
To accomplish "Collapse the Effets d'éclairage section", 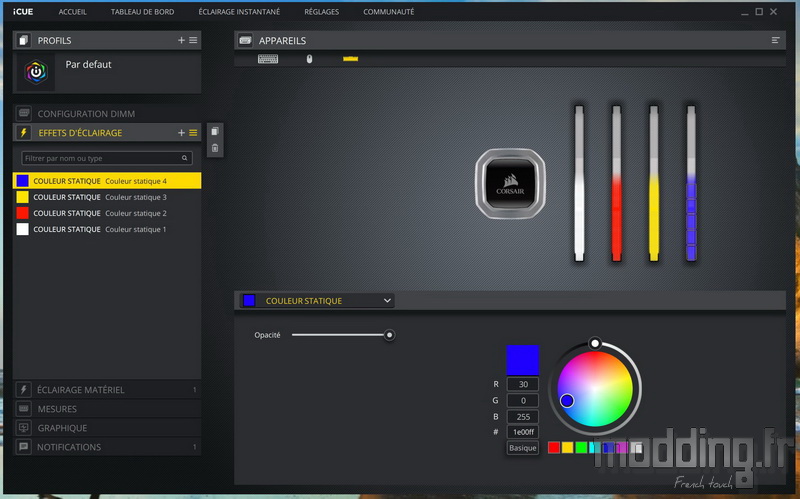I will click(81, 133).
